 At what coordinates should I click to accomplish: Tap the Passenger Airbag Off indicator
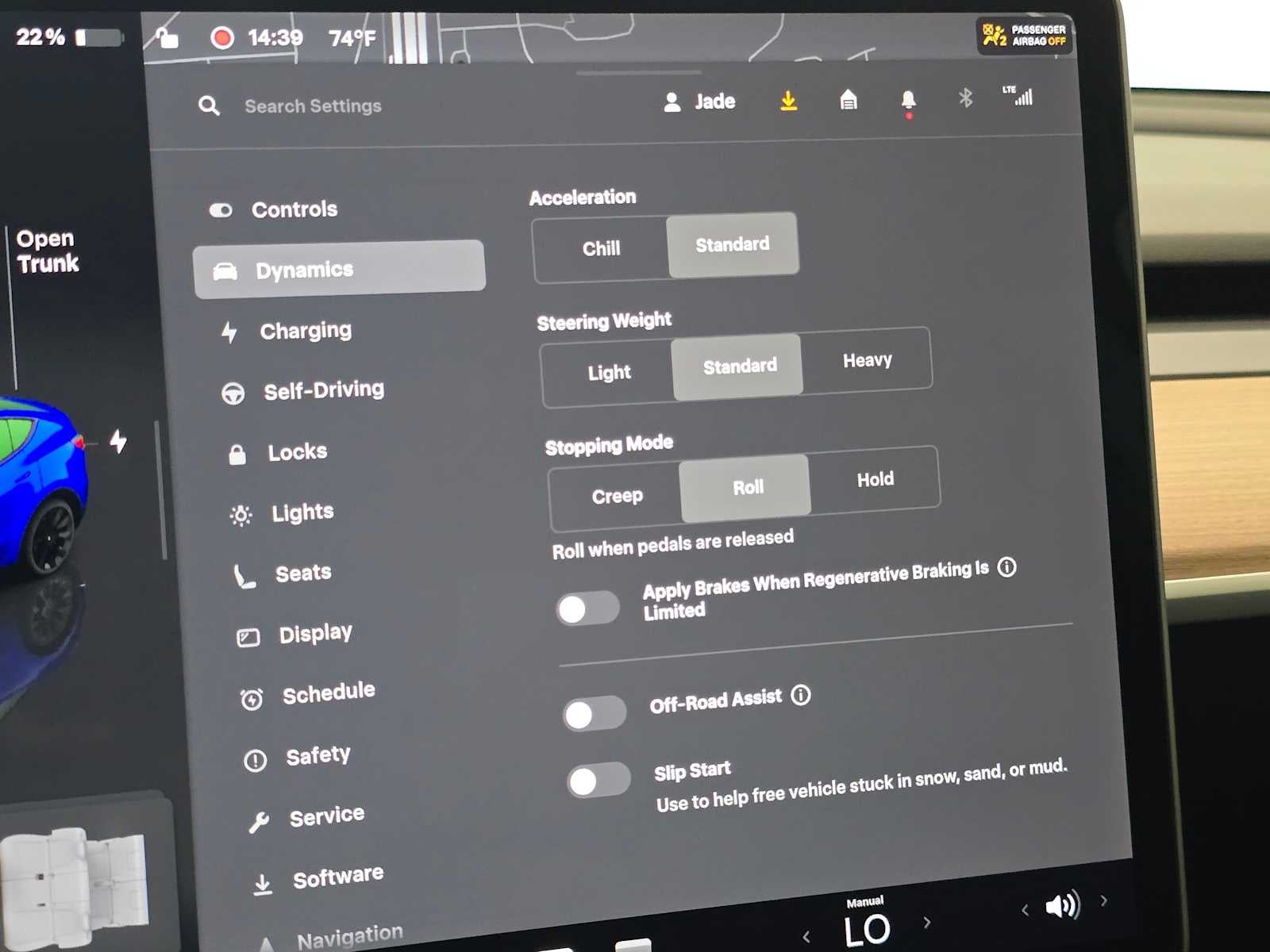coord(1025,35)
